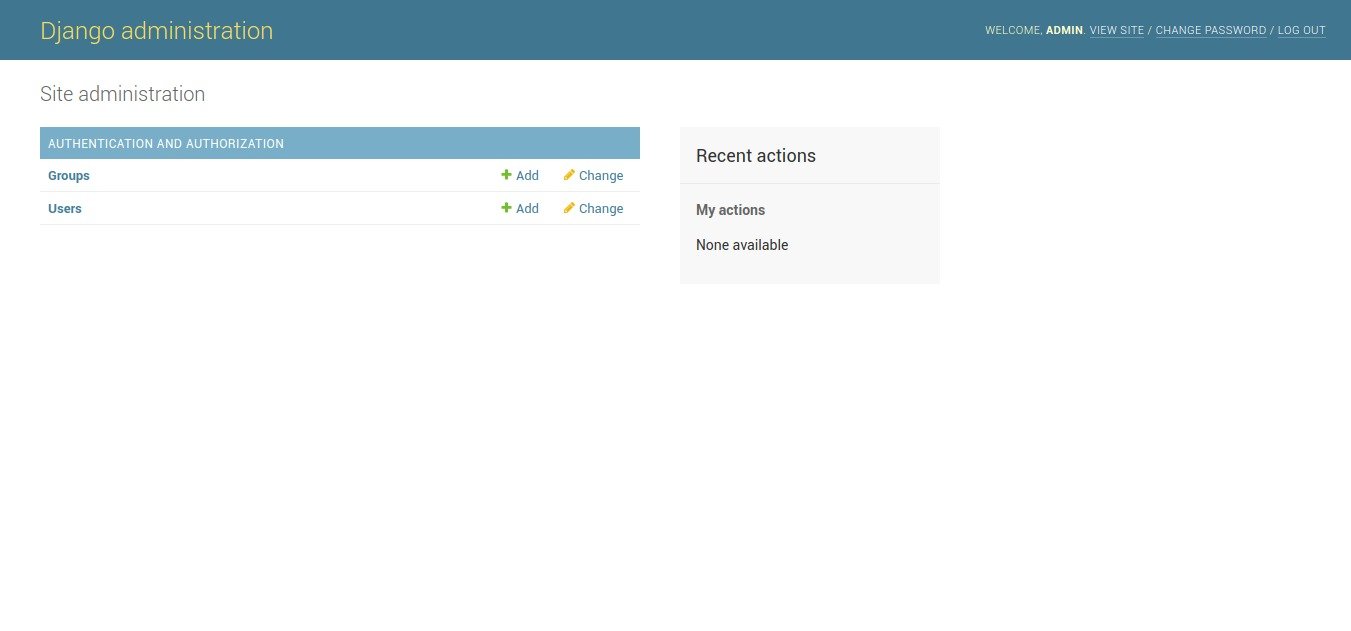Click the ADMIN username in welcome text
This screenshot has width=1351, height=631.
[1064, 31]
